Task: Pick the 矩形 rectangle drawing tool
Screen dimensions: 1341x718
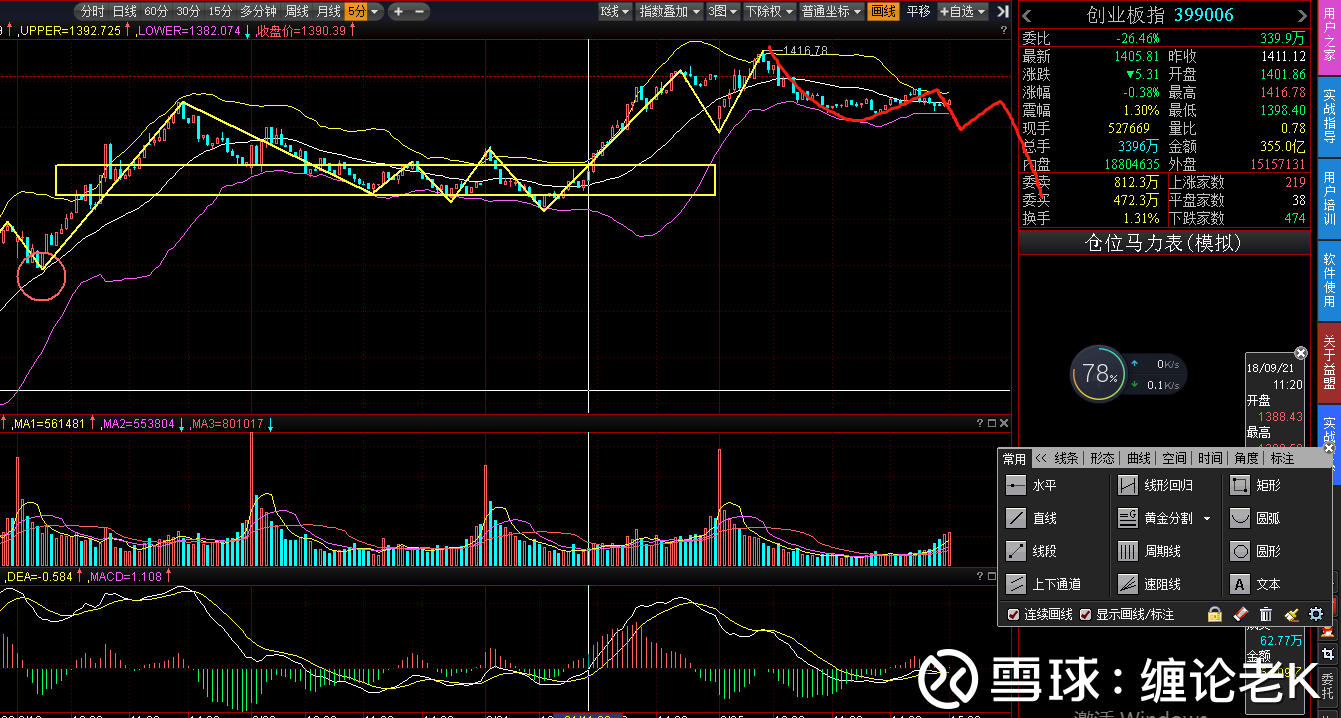Action: [x=1255, y=486]
